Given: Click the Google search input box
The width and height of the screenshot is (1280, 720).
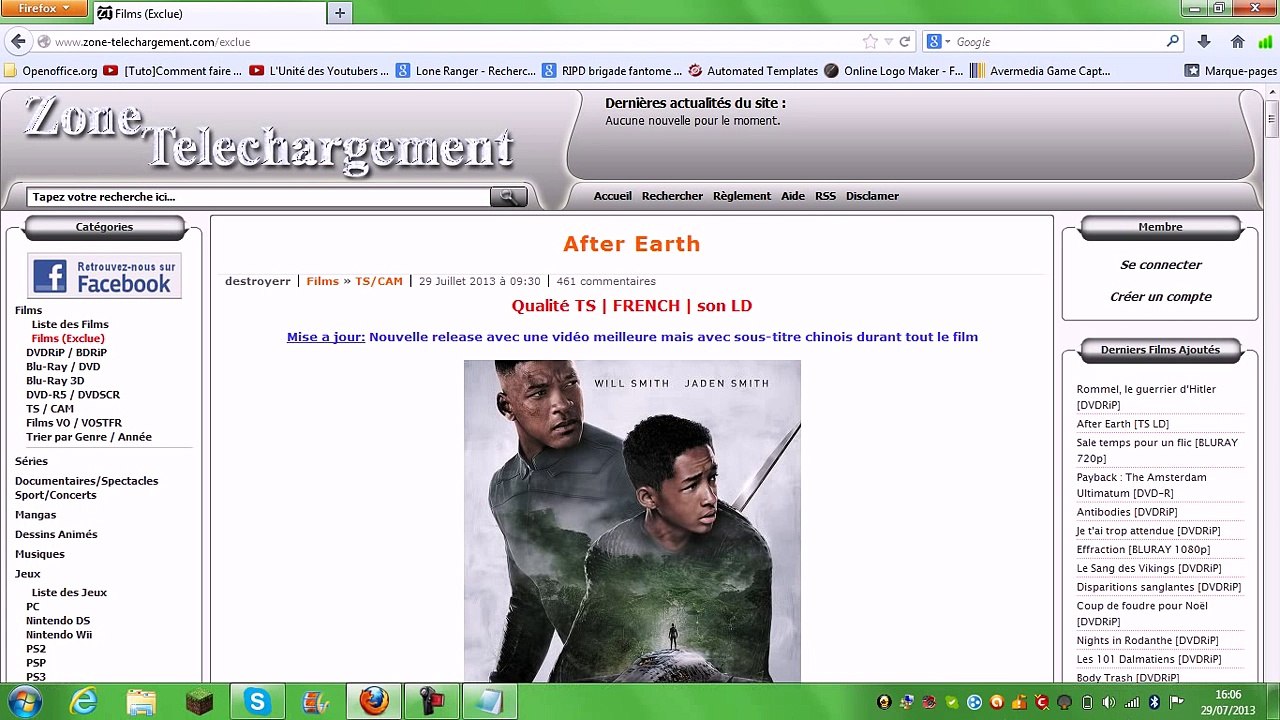Looking at the screenshot, I should tap(1058, 42).
